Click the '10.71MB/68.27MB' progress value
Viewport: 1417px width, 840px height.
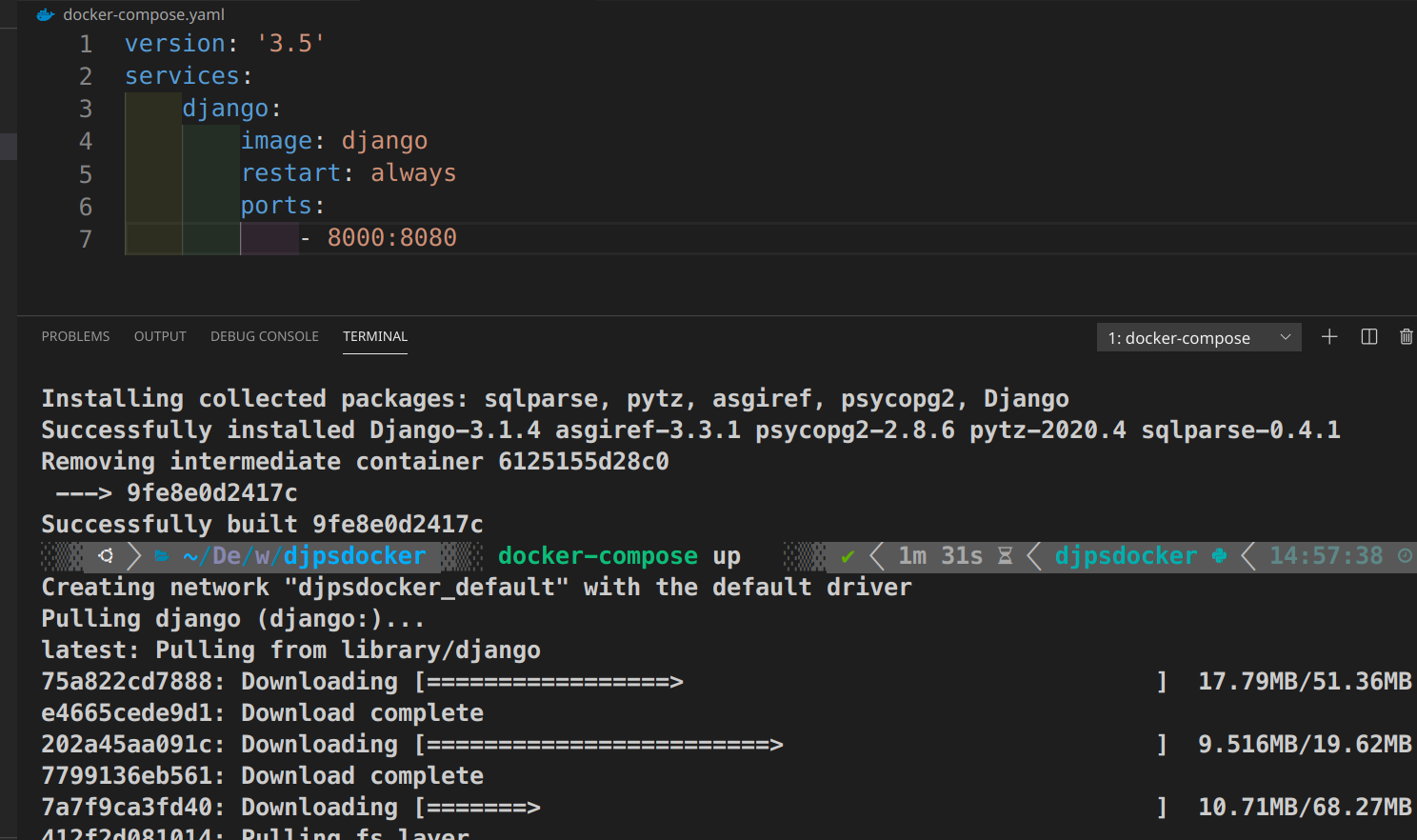pos(1305,808)
